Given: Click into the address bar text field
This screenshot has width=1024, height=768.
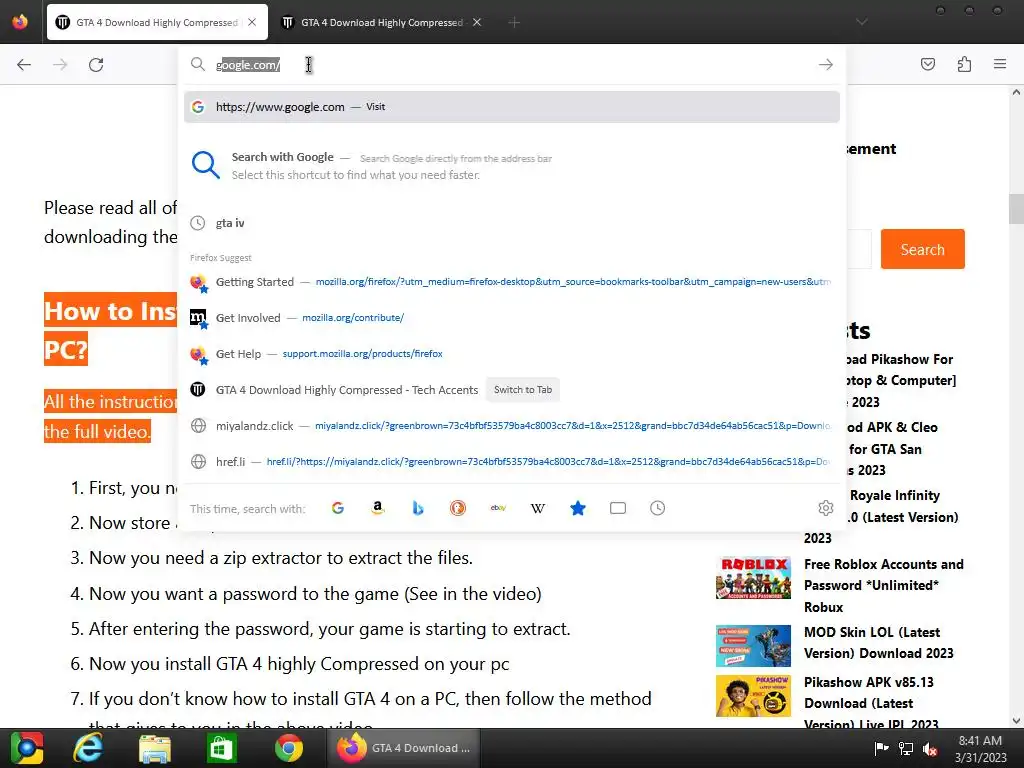Looking at the screenshot, I should (513, 65).
